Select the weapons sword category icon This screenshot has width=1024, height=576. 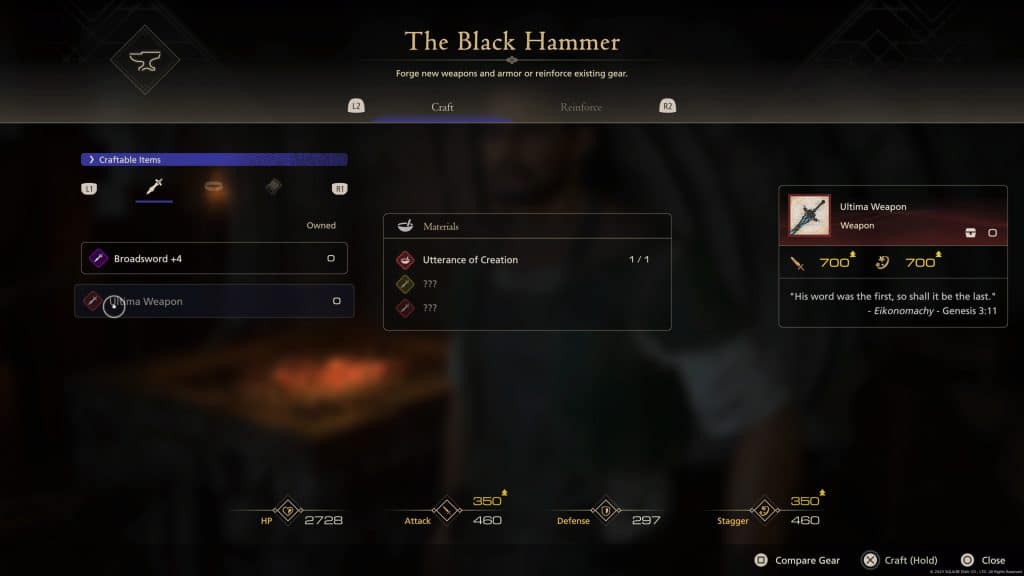click(x=154, y=186)
